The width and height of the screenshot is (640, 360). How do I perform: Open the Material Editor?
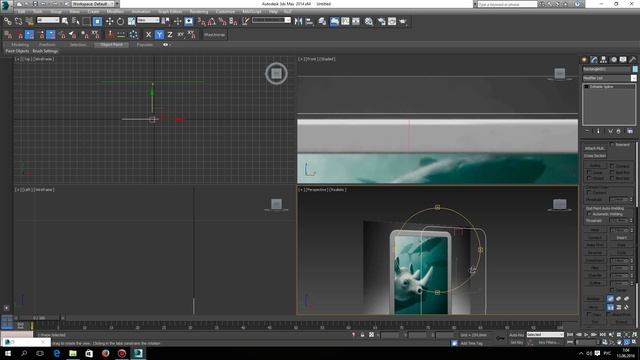pos(369,21)
